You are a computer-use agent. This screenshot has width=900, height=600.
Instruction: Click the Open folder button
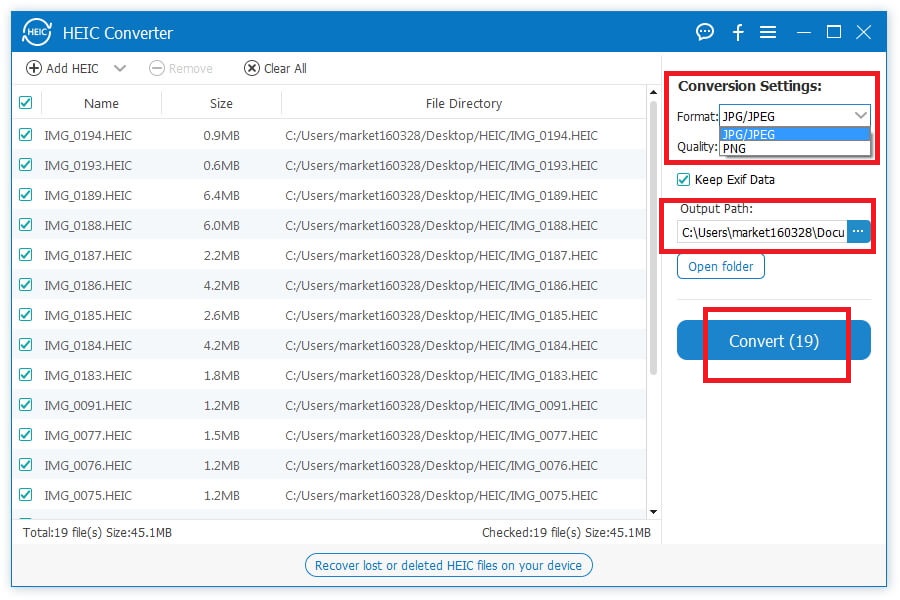coord(720,267)
